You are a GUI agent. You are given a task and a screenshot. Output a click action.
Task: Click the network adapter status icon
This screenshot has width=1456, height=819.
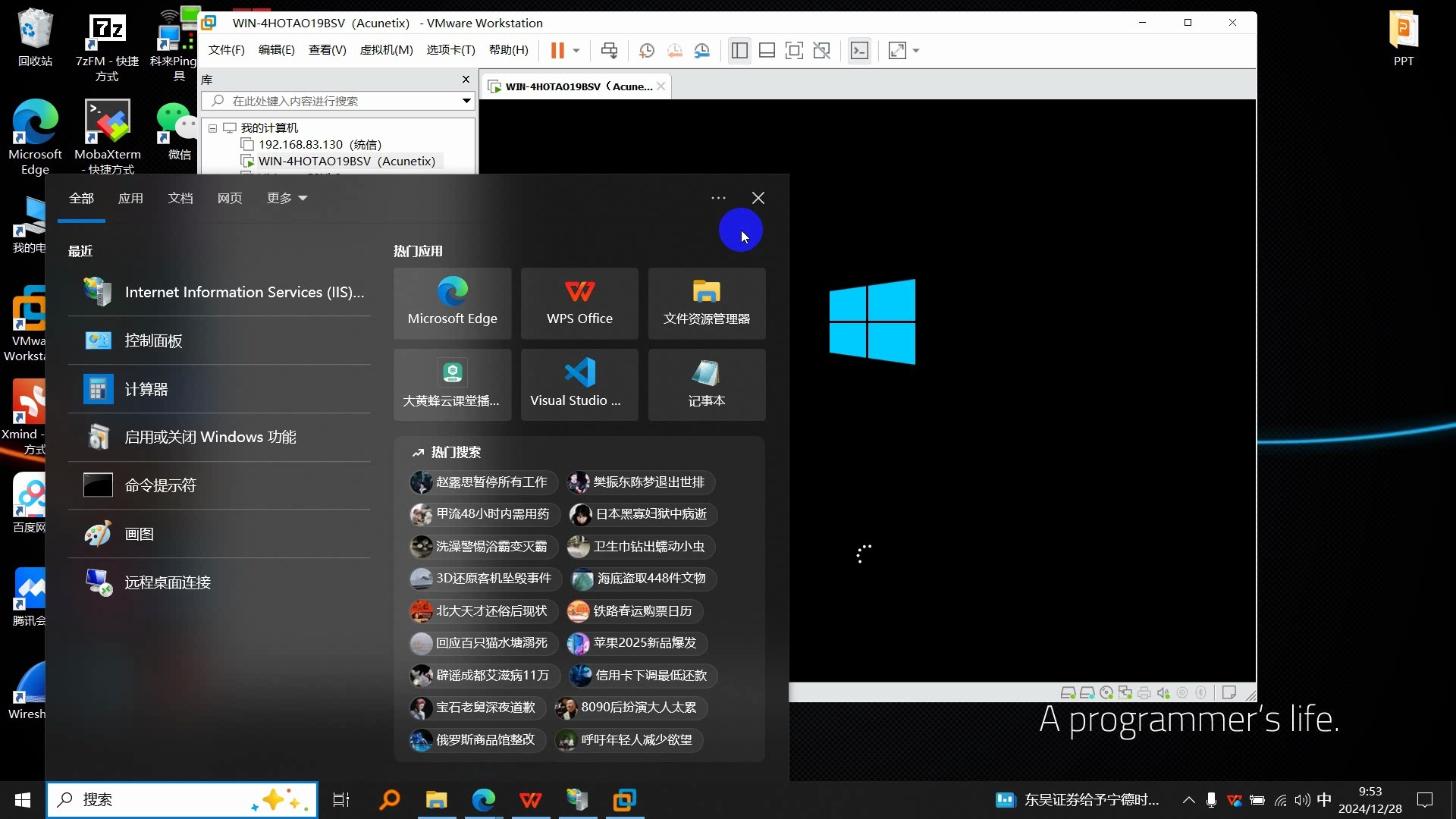click(x=1125, y=692)
